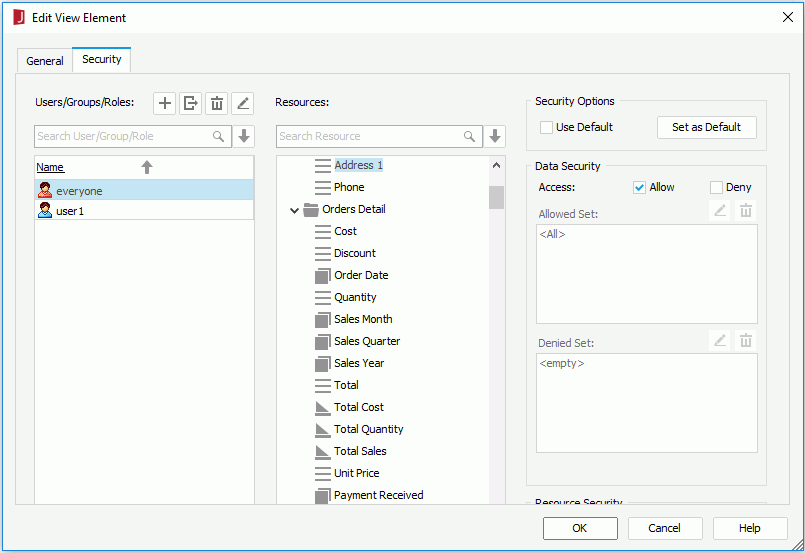The height and width of the screenshot is (553, 805).
Task: Select the Total resource
Action: pyautogui.click(x=347, y=386)
